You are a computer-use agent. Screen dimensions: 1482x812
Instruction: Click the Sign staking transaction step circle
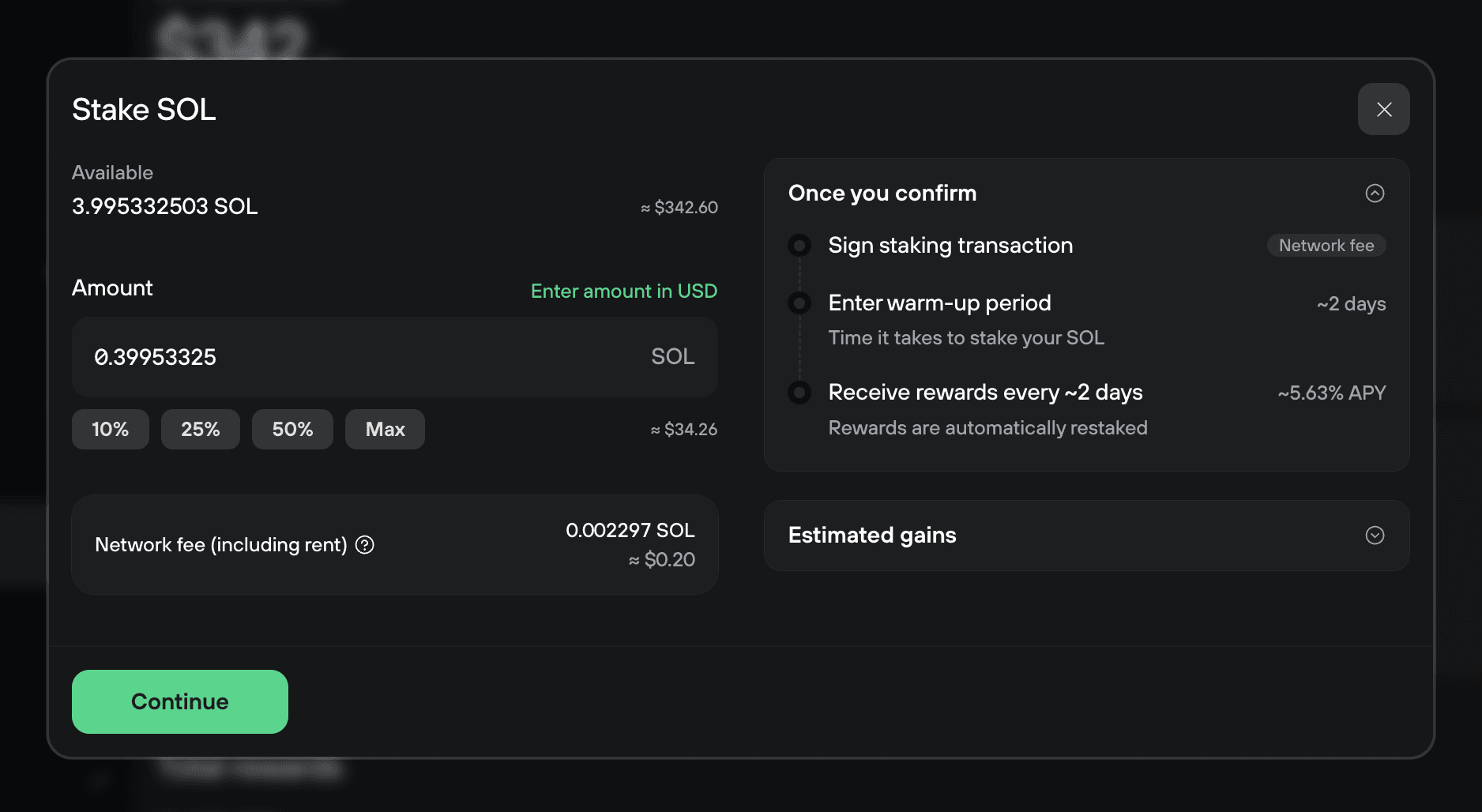tap(799, 245)
